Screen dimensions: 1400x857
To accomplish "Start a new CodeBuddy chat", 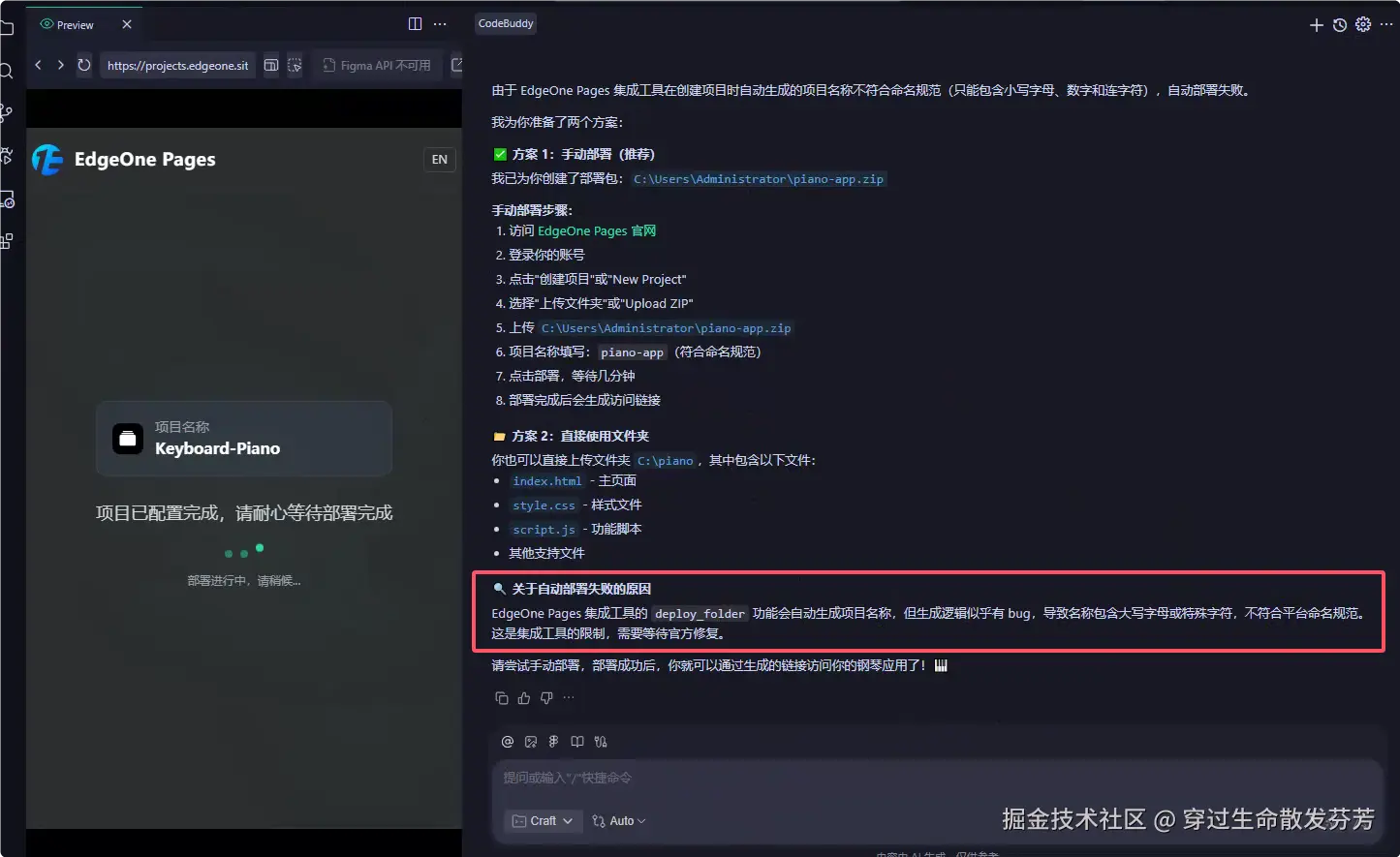I will click(1316, 25).
